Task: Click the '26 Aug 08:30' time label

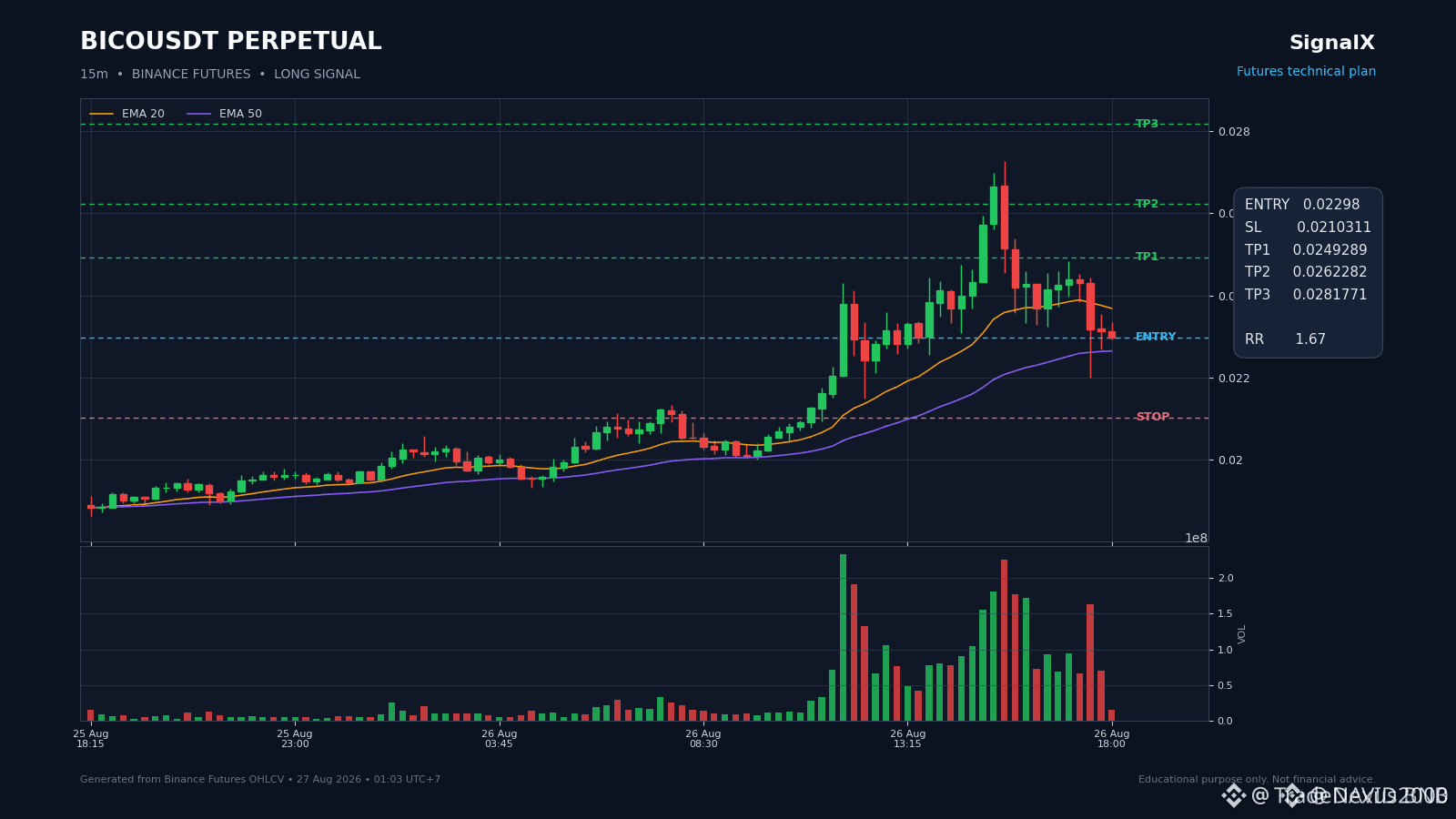Action: point(703,739)
